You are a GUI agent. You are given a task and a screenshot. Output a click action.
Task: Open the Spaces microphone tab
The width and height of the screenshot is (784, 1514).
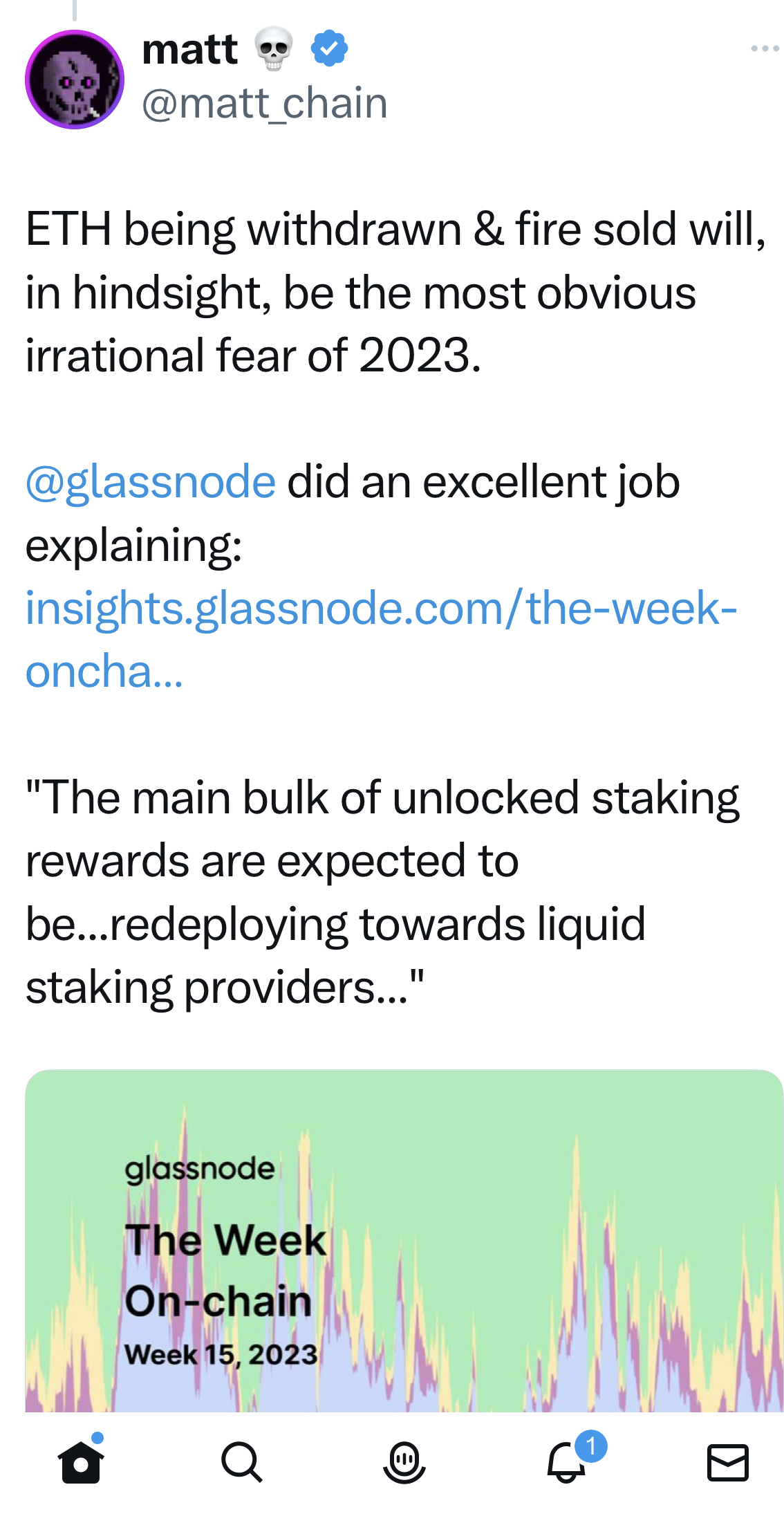click(404, 1462)
